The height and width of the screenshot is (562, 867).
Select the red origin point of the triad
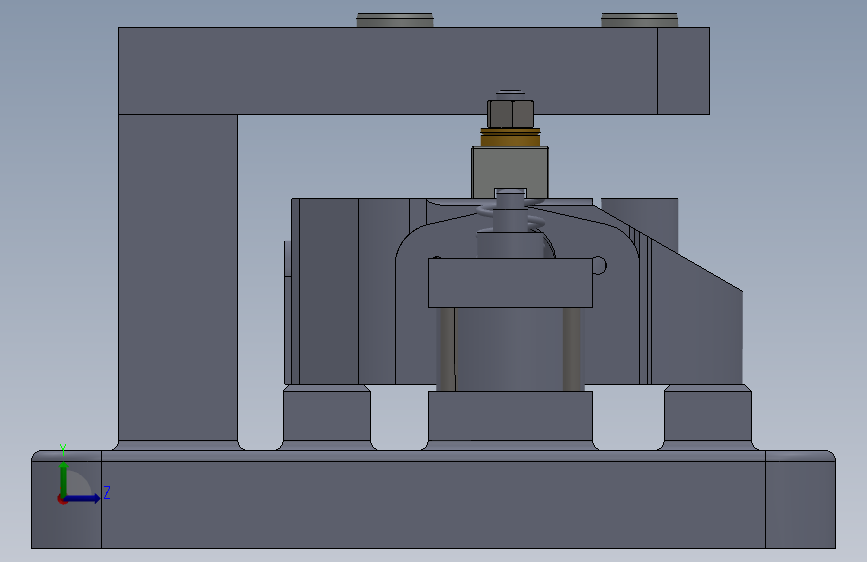point(62,499)
